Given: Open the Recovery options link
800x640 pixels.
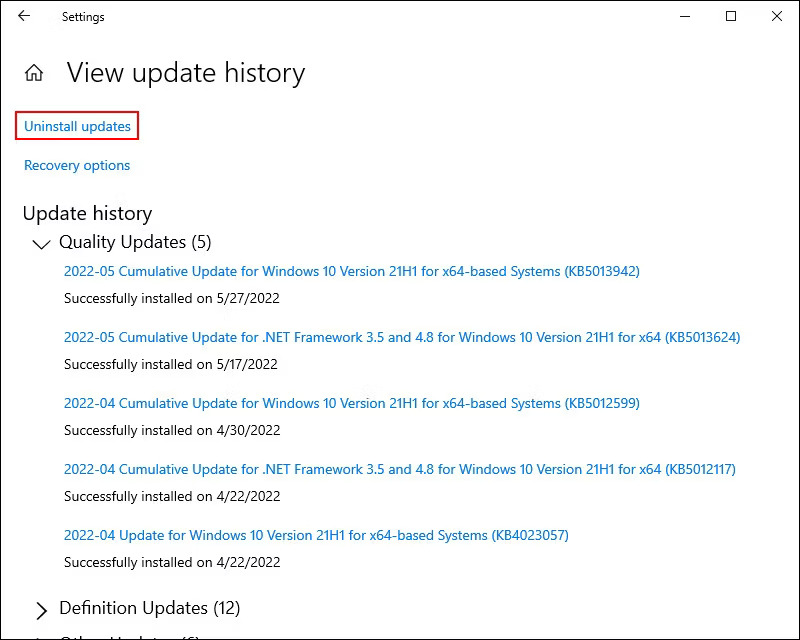Looking at the screenshot, I should coord(77,165).
